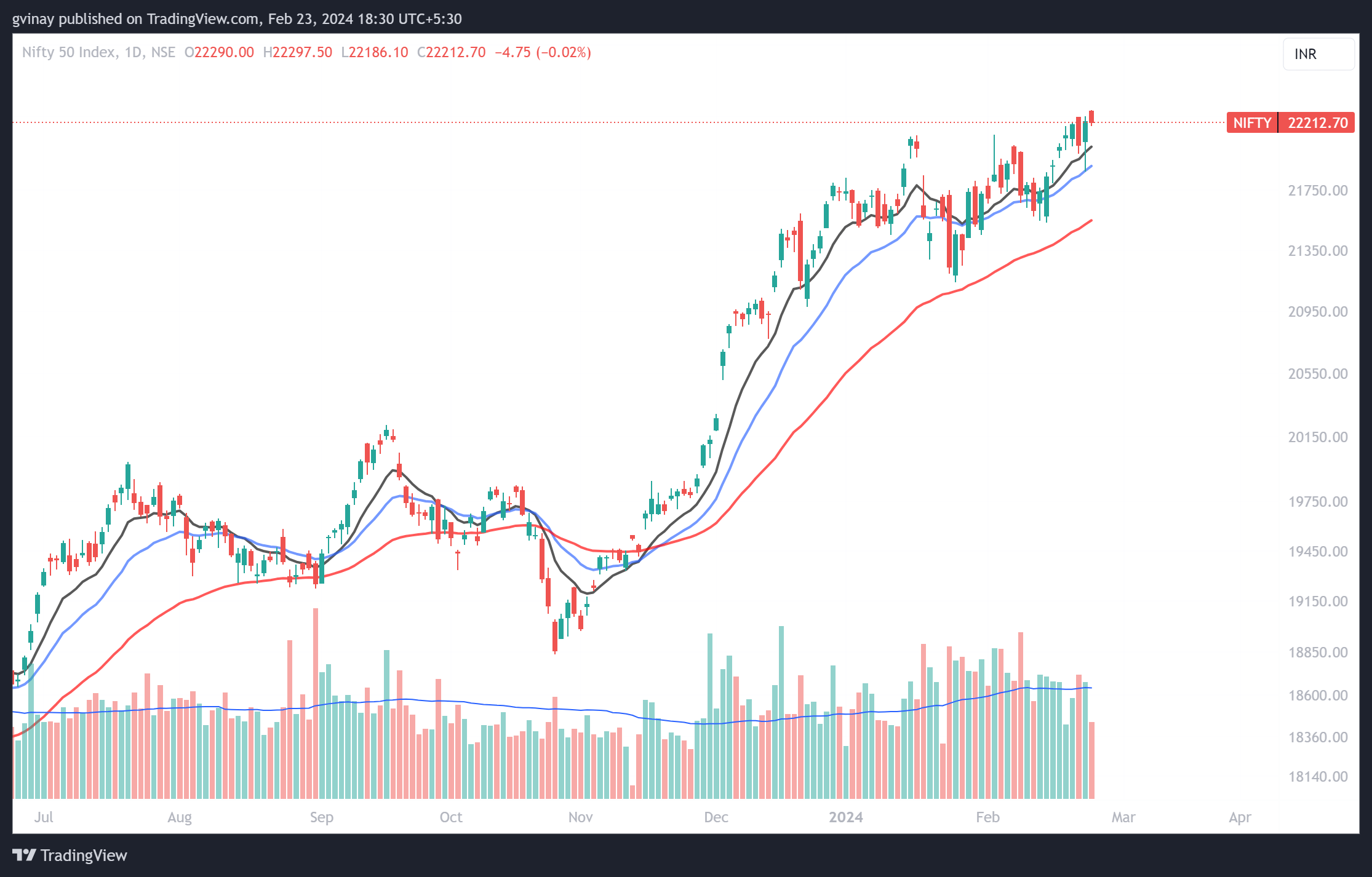Click the Open value O22290.00
Screen dimensions: 1372x877
[219, 52]
